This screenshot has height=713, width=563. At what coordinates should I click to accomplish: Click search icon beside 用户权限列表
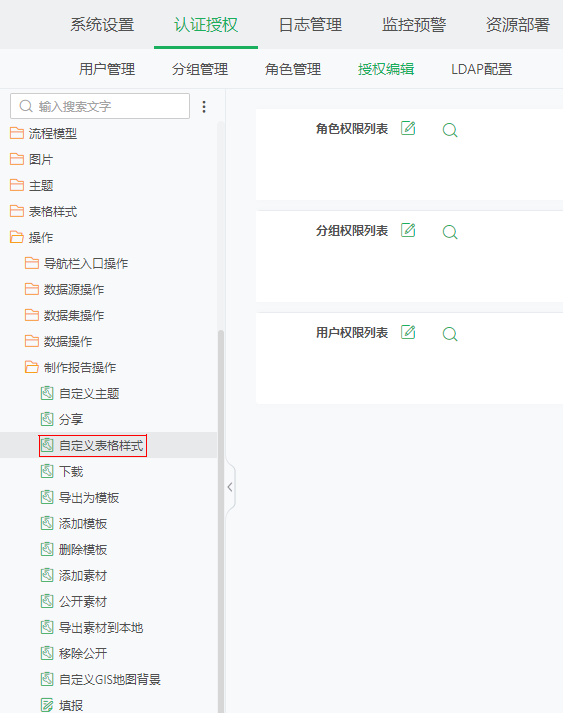450,334
